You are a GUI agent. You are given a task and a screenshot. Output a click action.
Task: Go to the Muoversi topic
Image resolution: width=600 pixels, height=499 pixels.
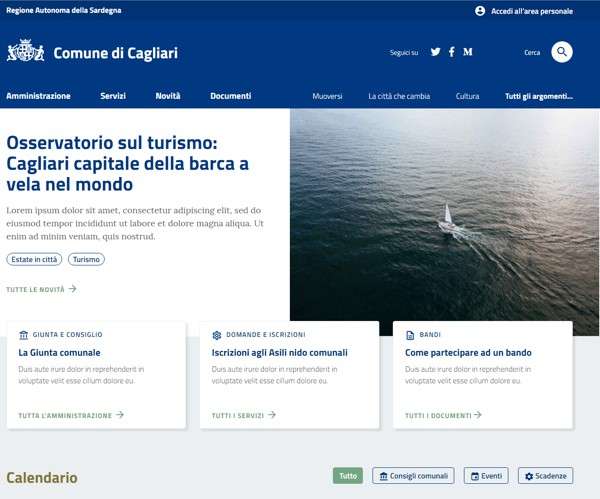click(x=327, y=96)
